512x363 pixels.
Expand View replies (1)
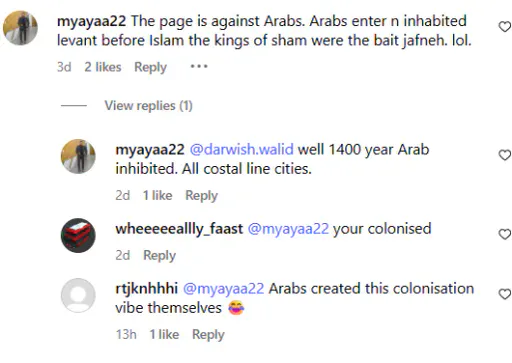coord(148,106)
